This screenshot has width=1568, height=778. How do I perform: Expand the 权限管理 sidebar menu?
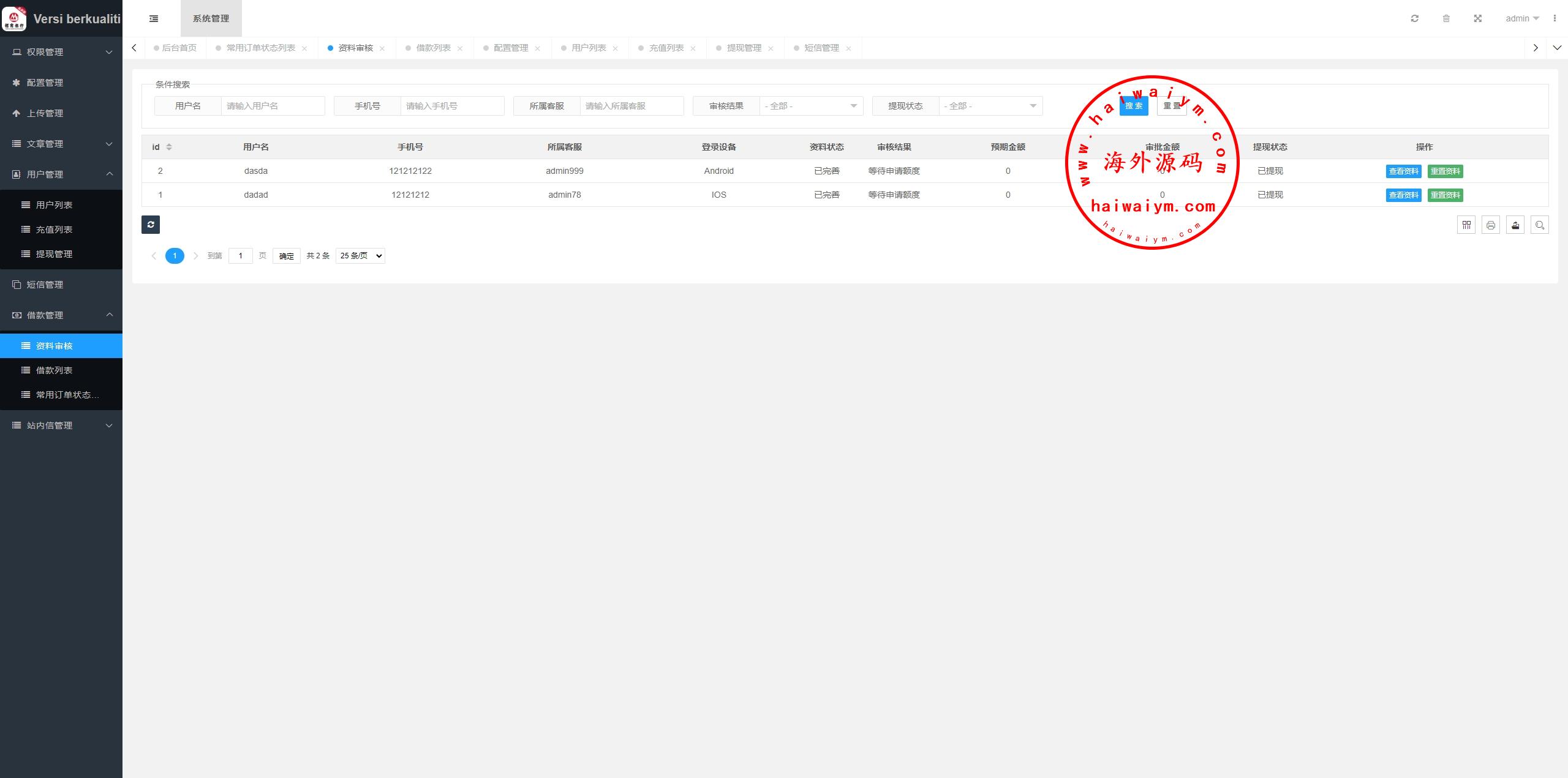(x=61, y=52)
